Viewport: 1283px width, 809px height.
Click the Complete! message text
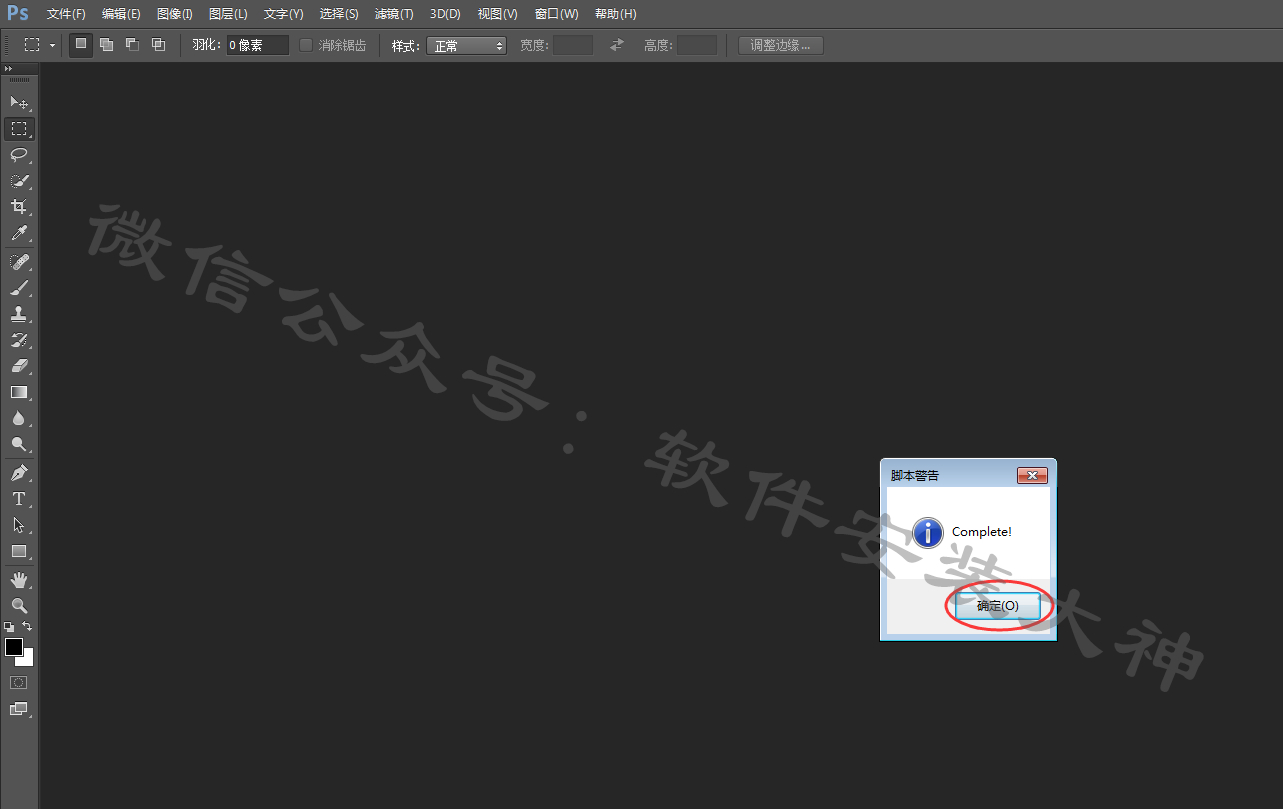[x=982, y=532]
